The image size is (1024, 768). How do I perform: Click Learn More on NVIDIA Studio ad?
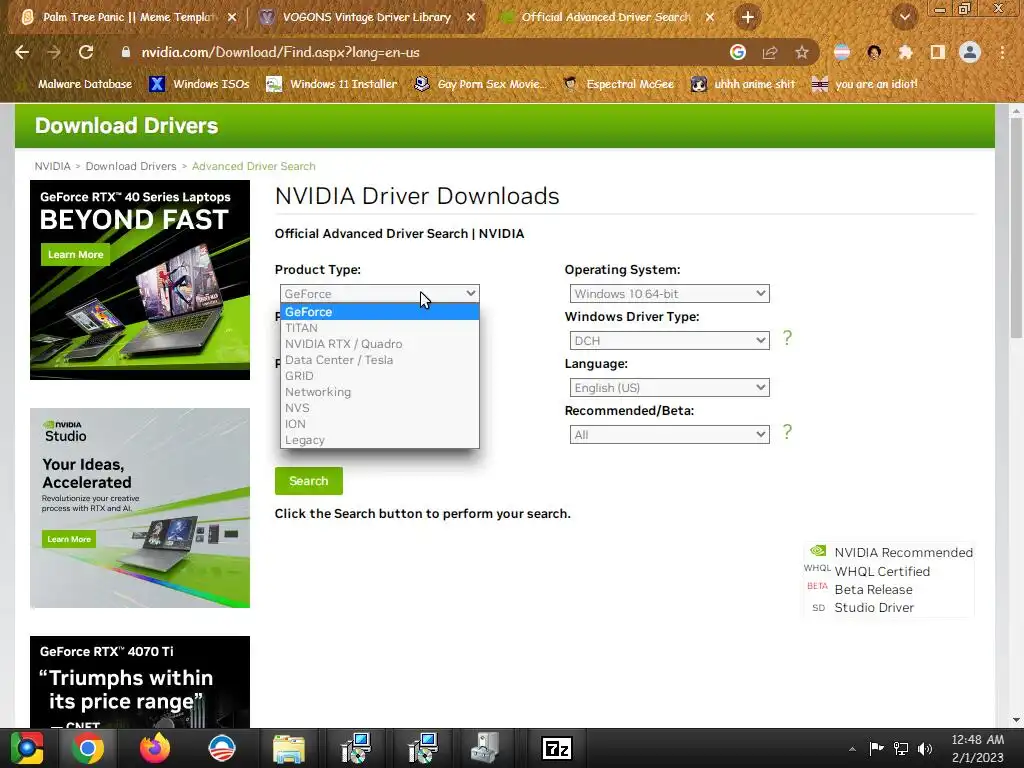(x=69, y=539)
